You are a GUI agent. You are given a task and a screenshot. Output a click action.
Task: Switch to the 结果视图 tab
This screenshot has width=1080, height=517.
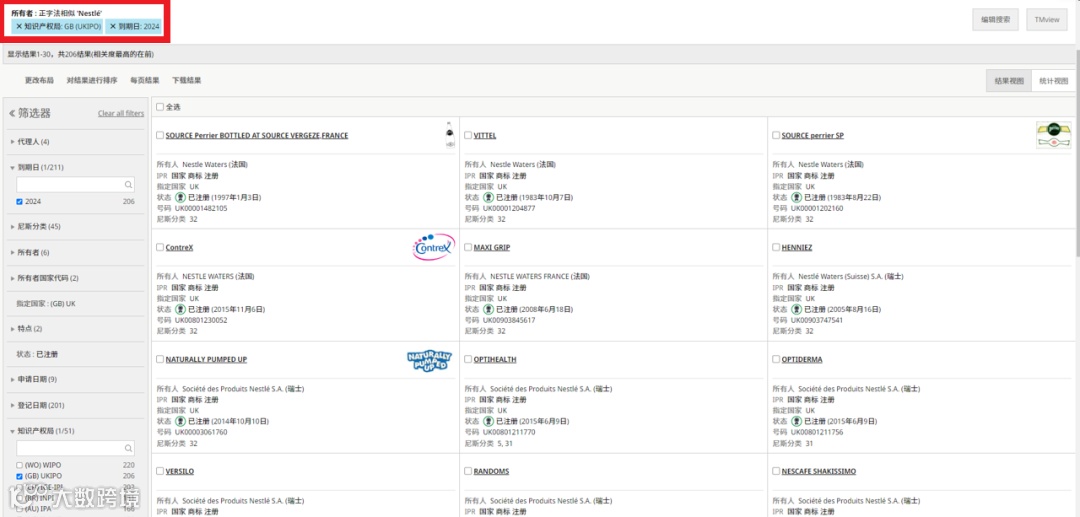click(x=1009, y=81)
